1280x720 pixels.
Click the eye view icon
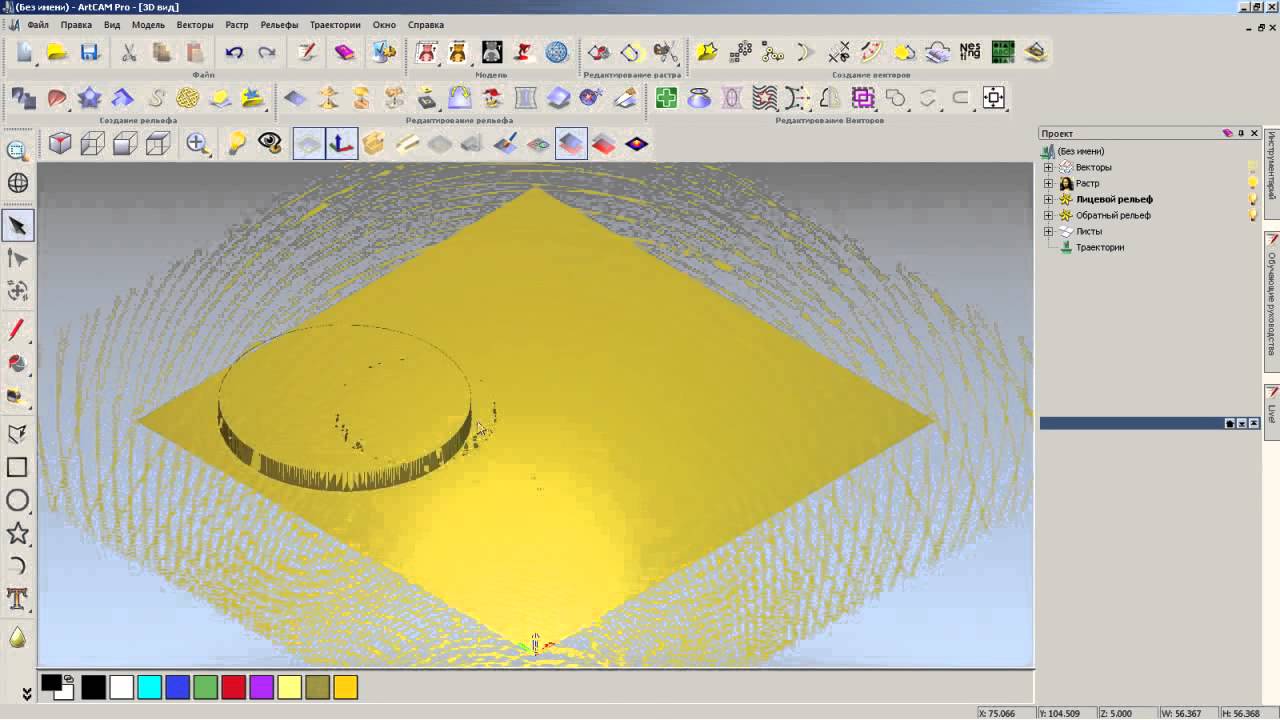269,144
